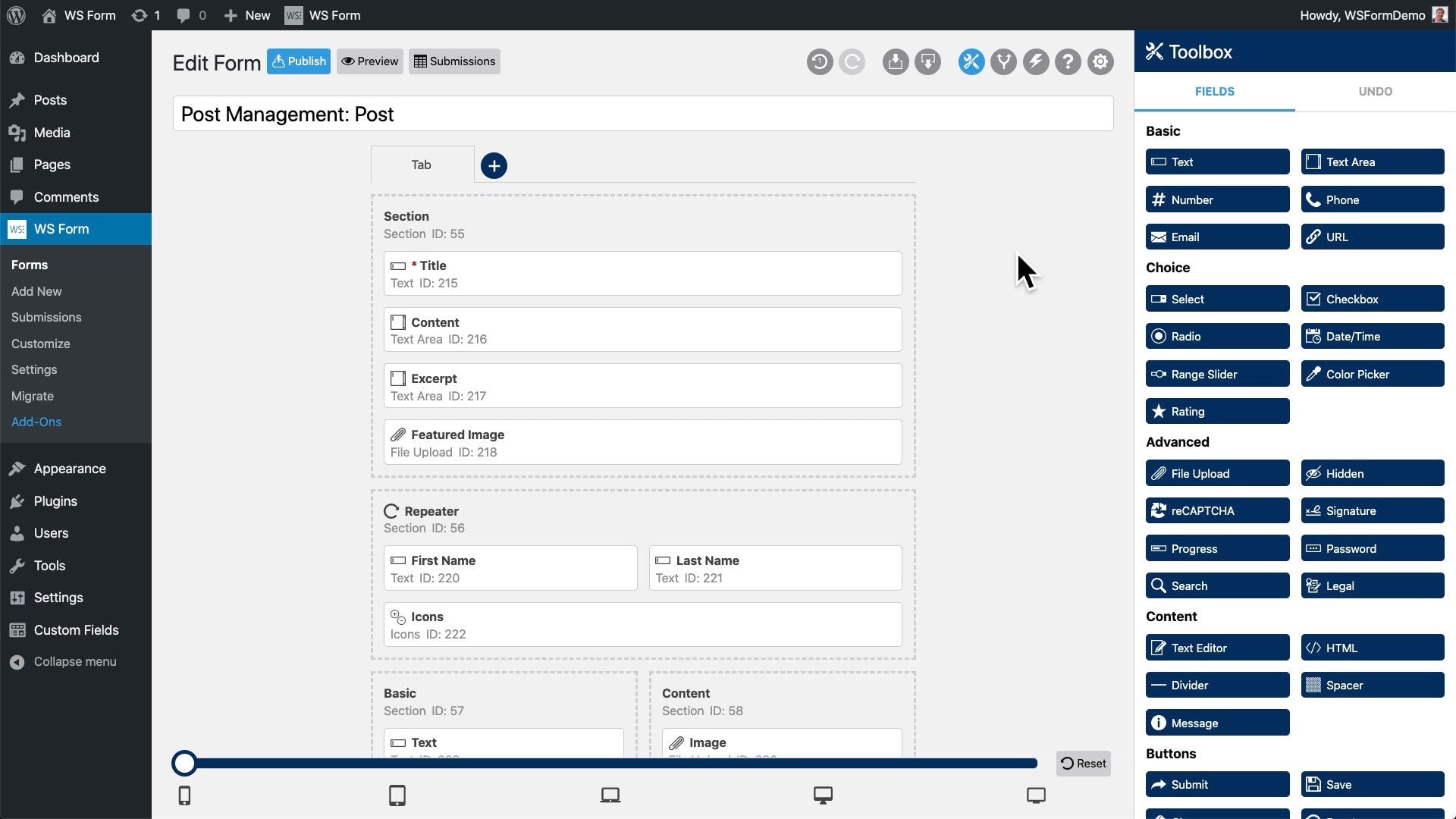Publish the form
The height and width of the screenshot is (819, 1456).
[298, 61]
